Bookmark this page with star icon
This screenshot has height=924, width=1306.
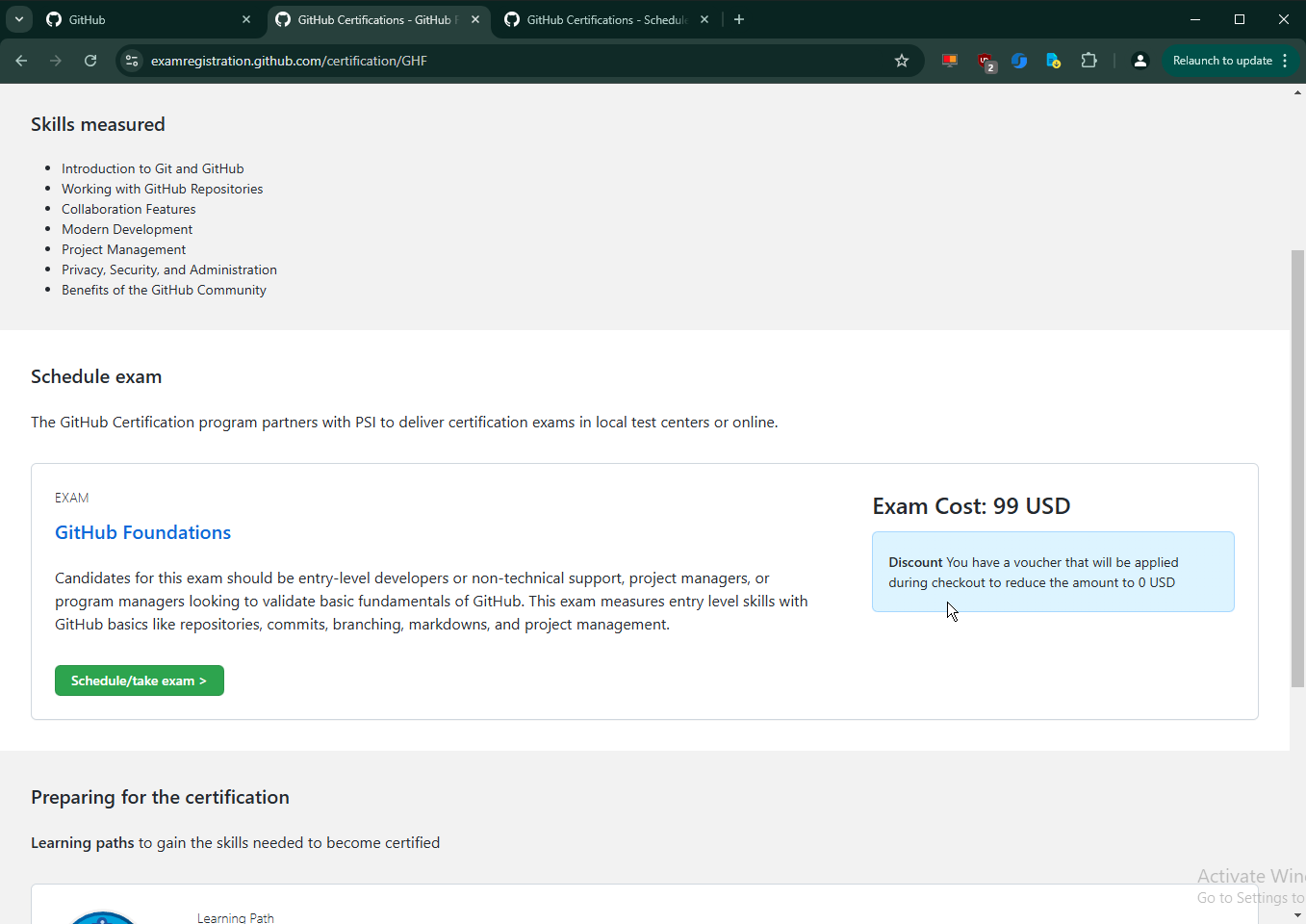pyautogui.click(x=902, y=61)
